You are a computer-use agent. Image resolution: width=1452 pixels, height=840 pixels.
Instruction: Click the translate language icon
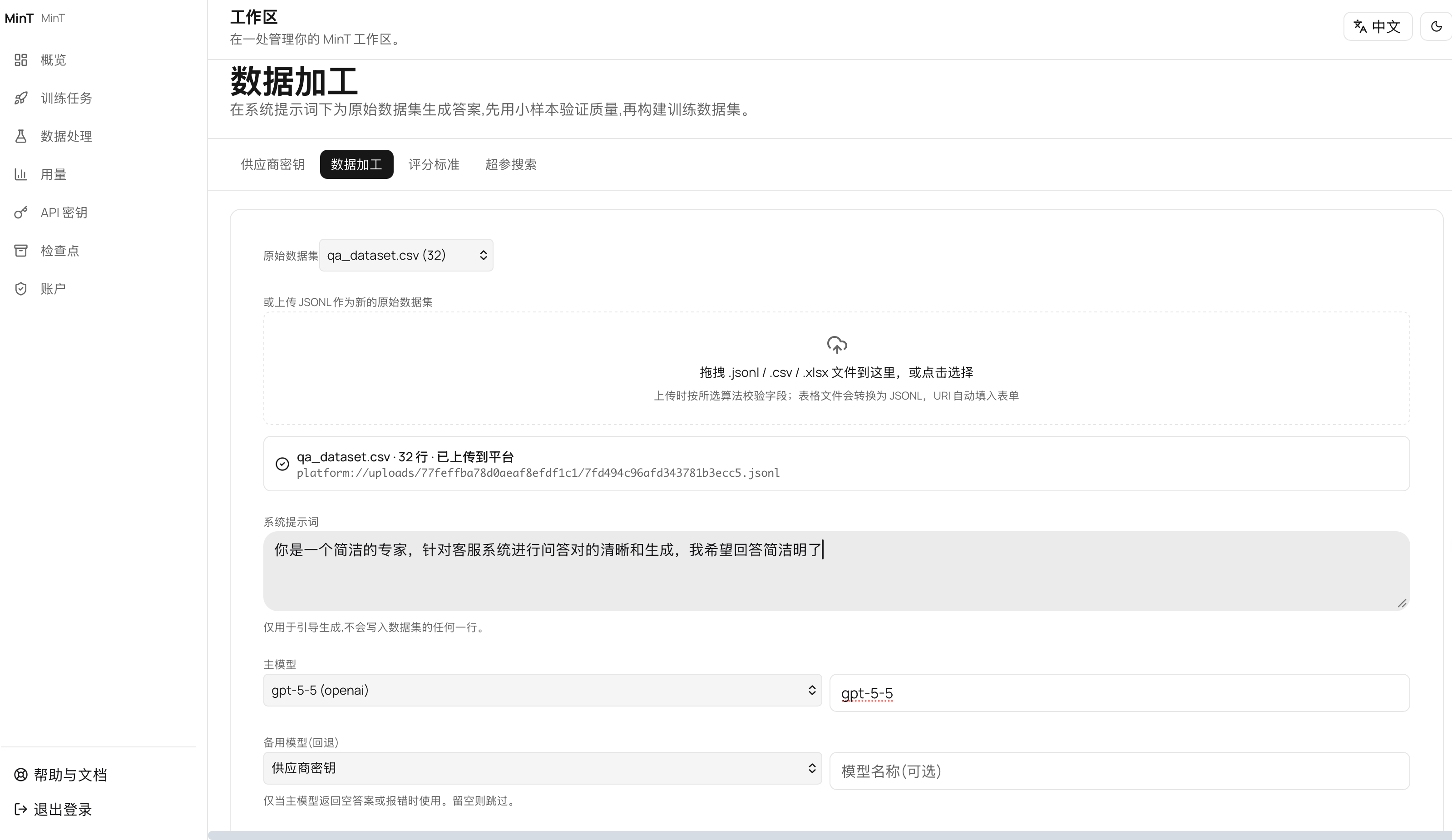[1360, 26]
